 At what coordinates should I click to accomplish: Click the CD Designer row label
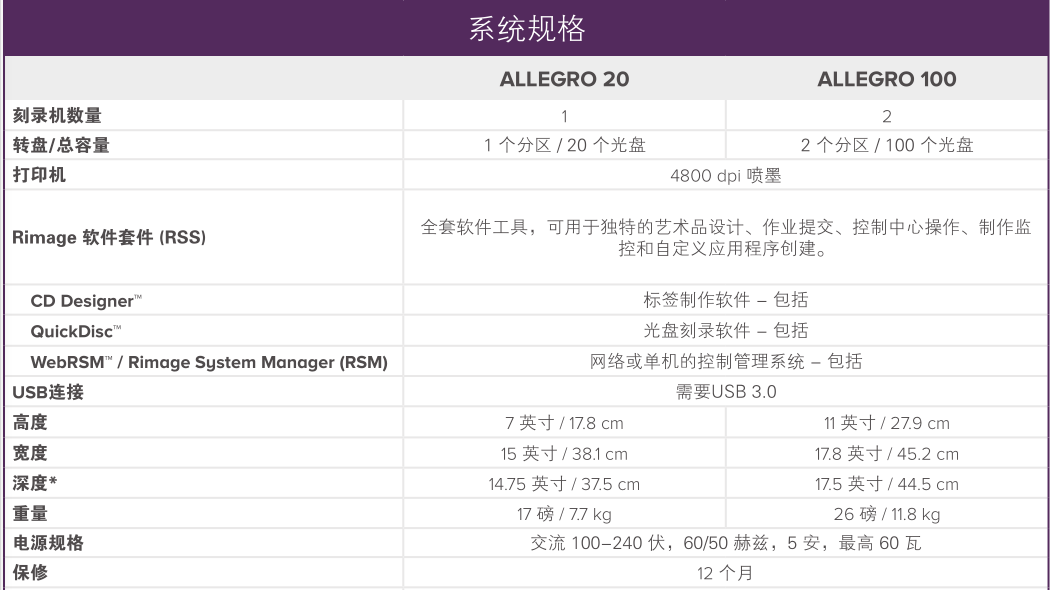click(86, 301)
